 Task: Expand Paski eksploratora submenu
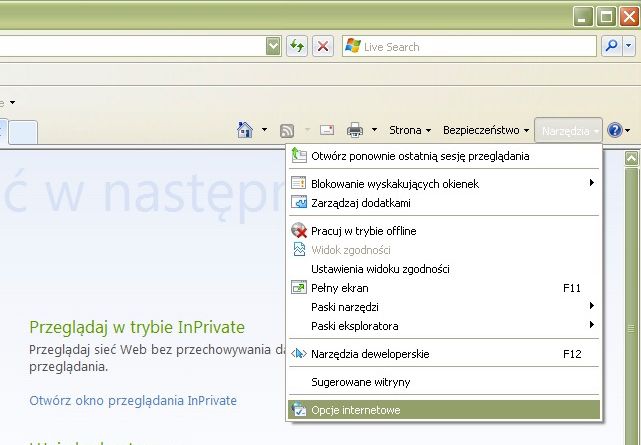point(444,326)
